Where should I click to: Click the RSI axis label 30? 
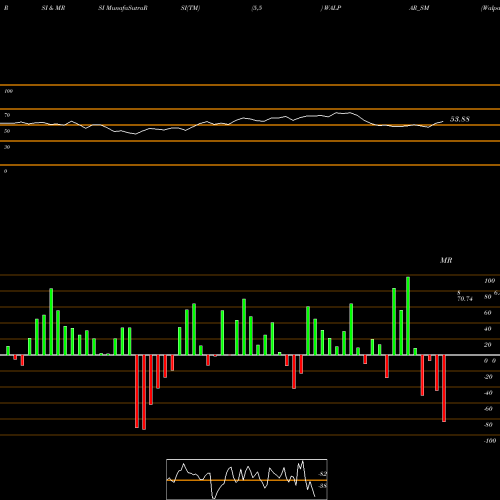[x=7, y=147]
